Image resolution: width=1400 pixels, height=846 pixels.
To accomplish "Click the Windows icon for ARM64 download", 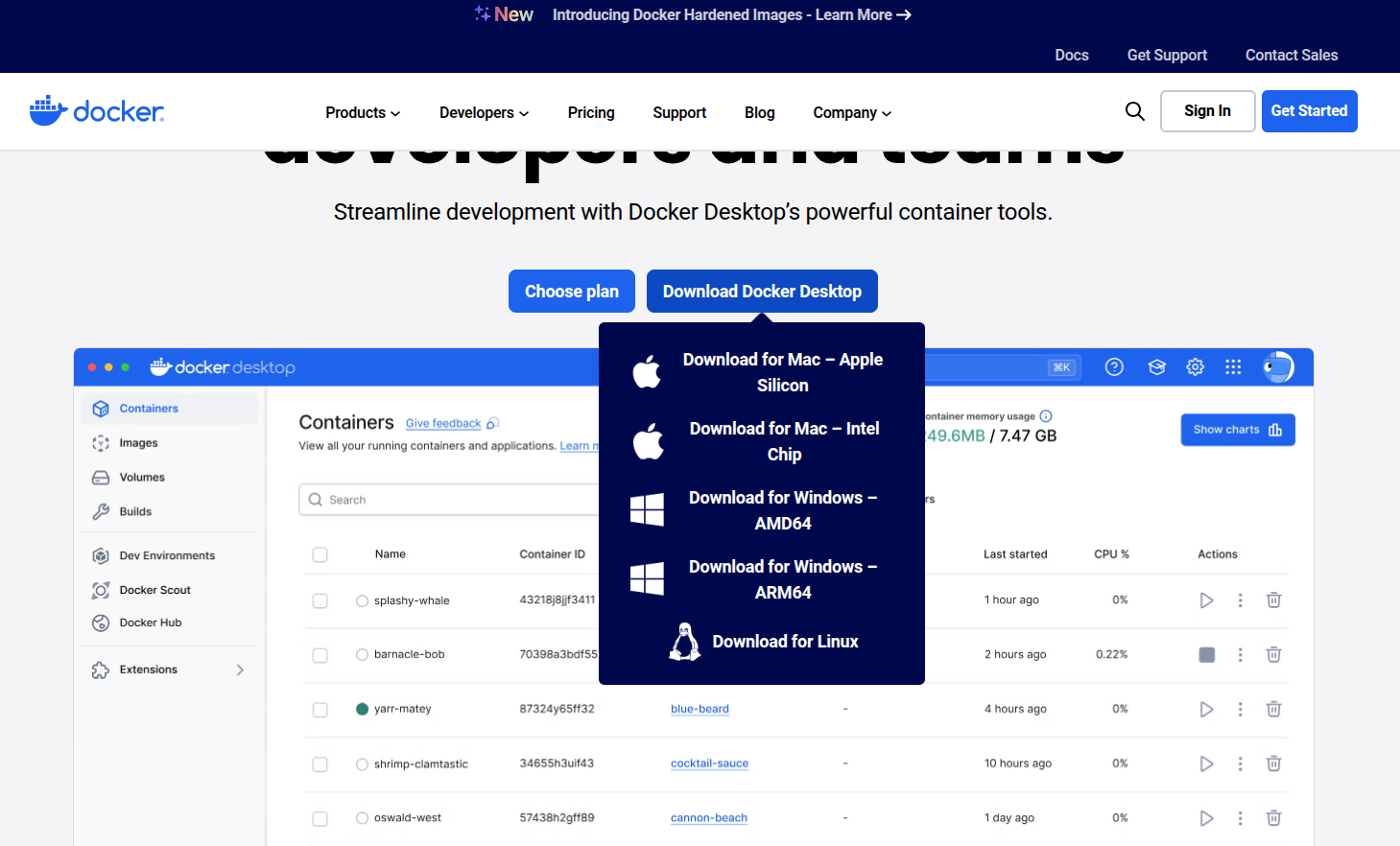I will coord(647,579).
